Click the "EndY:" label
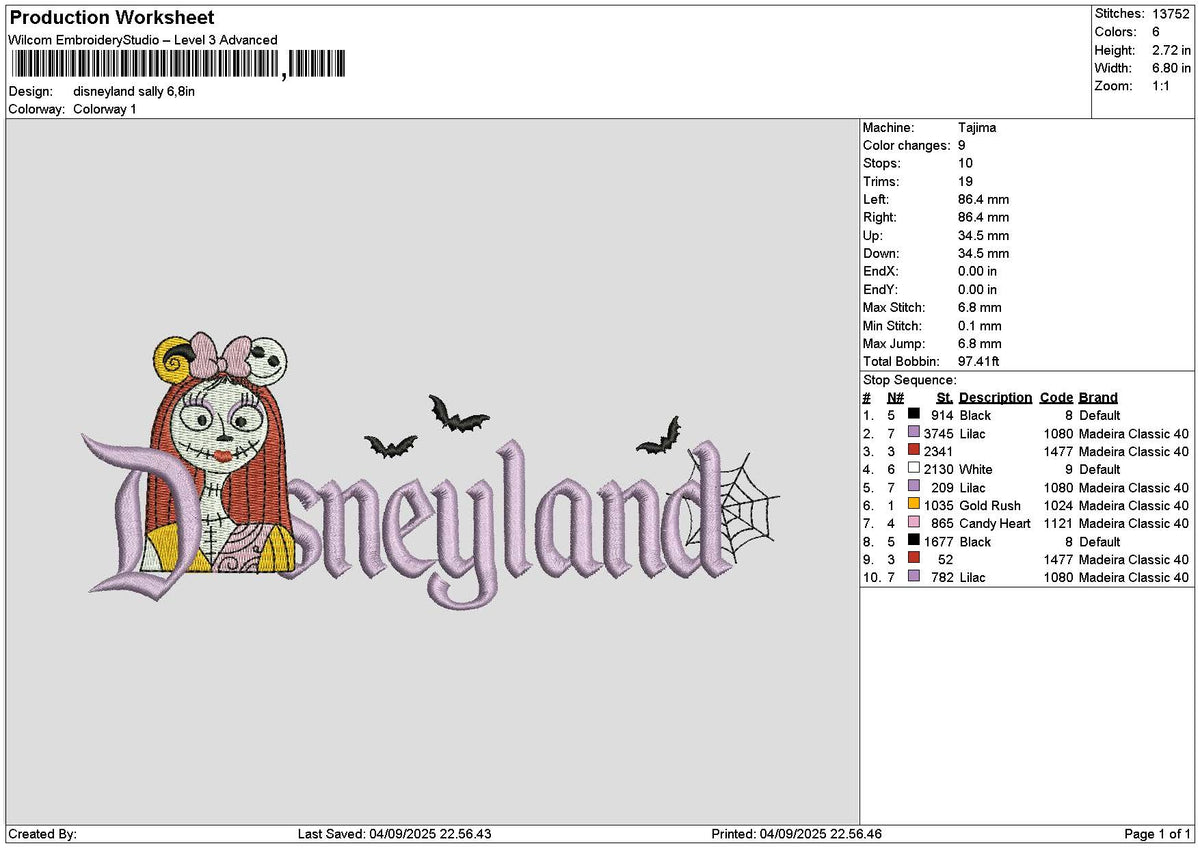 pyautogui.click(x=881, y=289)
